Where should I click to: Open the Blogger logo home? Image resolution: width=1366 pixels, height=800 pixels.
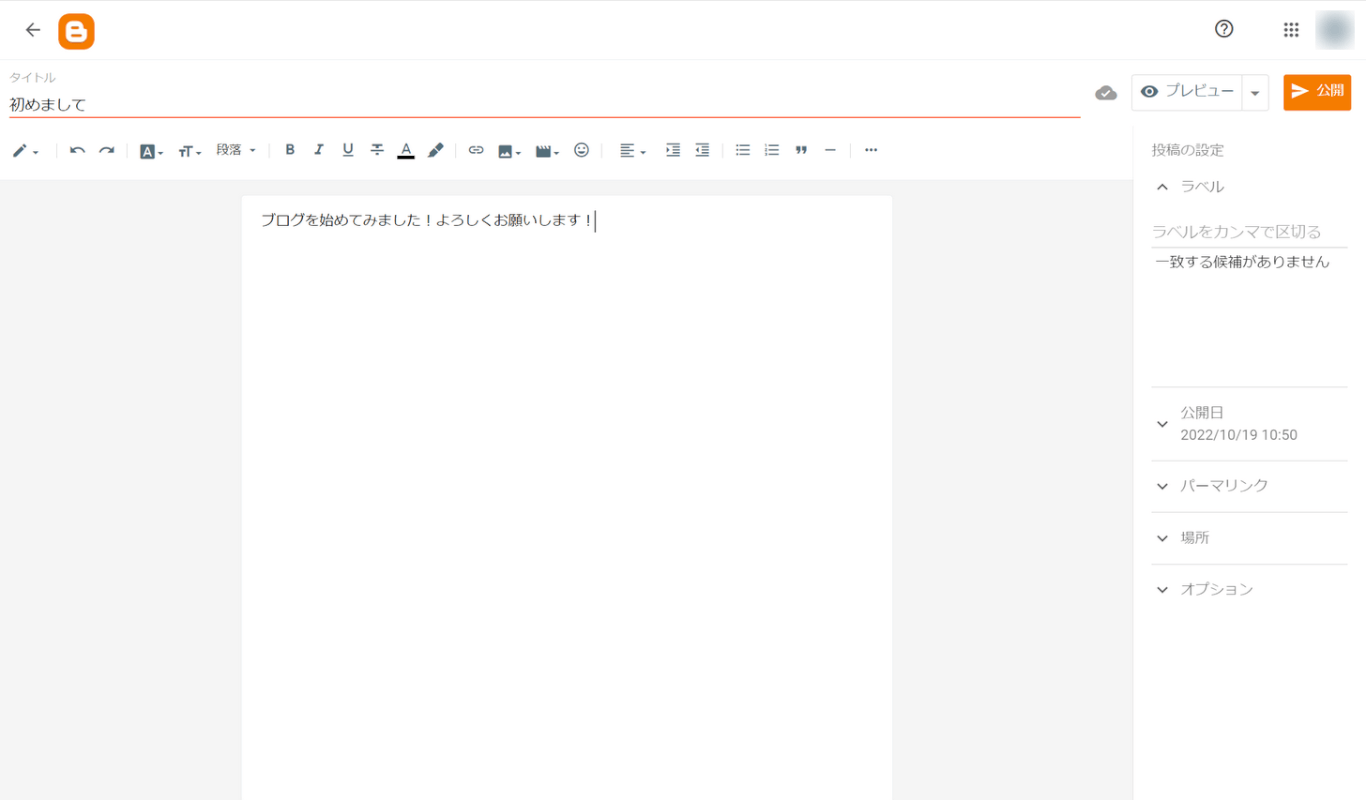[76, 31]
